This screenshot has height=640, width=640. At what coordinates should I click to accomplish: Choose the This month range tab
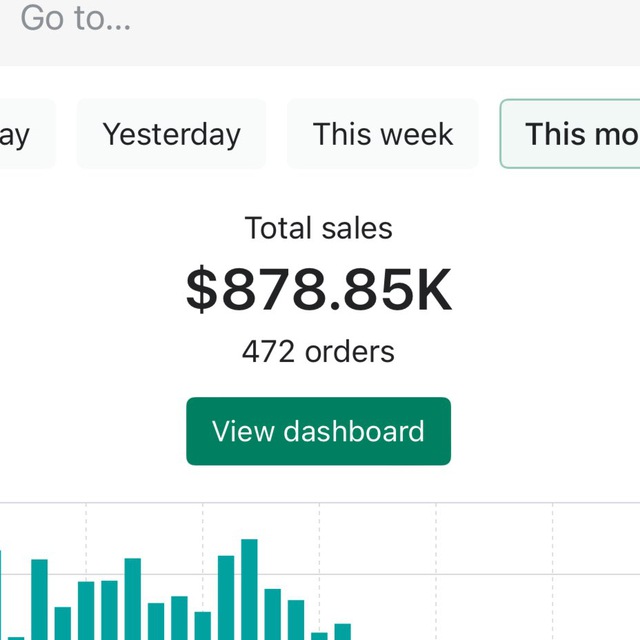(570, 133)
